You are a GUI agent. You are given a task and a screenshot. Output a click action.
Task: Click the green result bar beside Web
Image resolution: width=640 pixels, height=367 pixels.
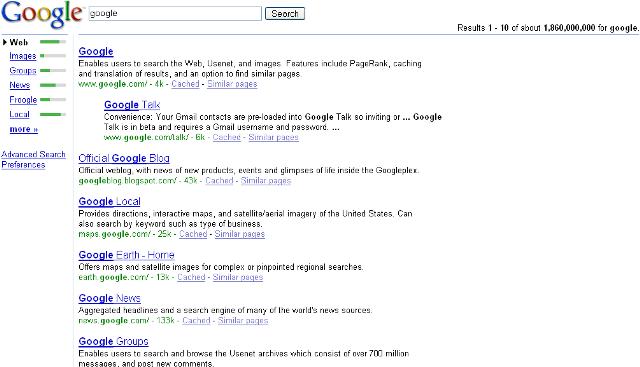coord(53,42)
